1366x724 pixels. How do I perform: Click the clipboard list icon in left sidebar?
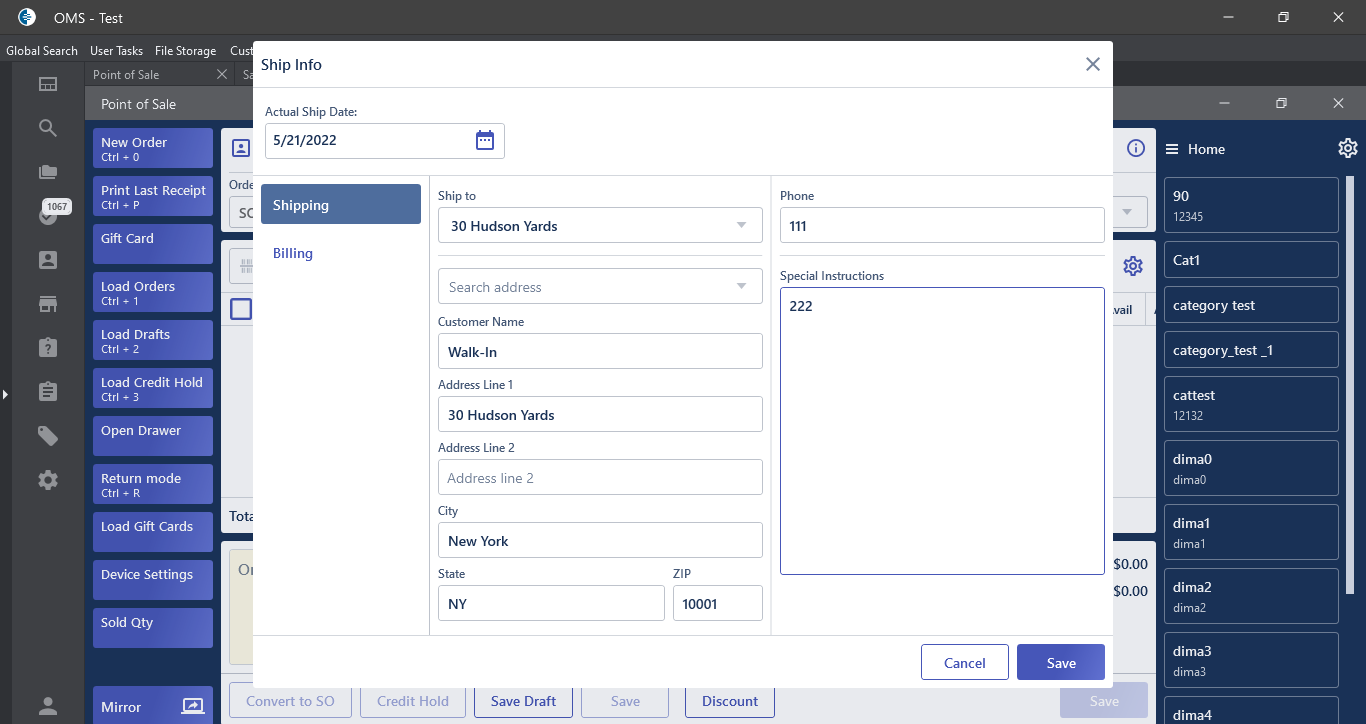48,391
